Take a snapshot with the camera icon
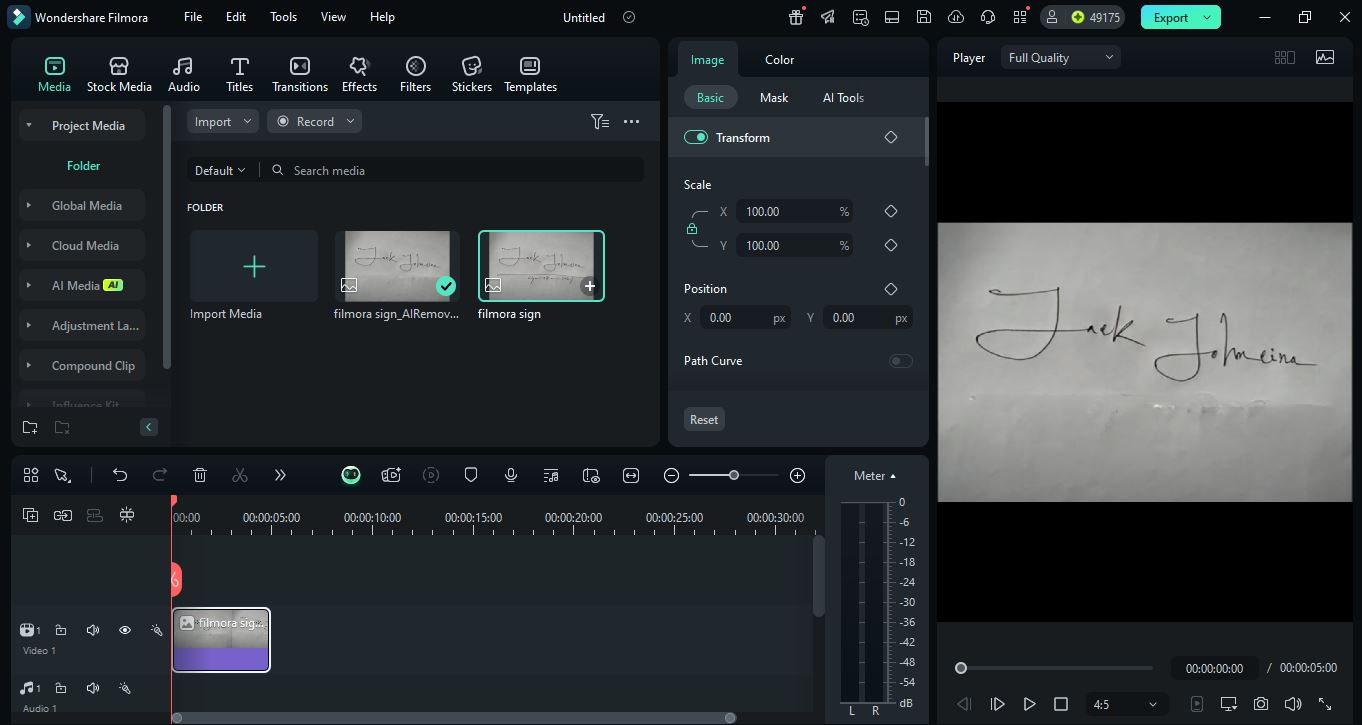The image size is (1362, 725). coord(1261,704)
